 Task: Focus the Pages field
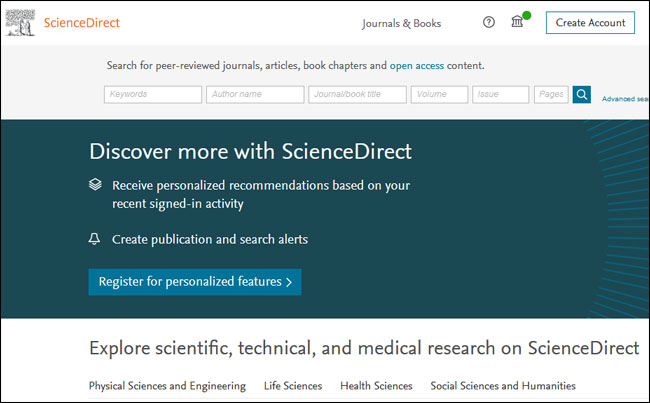point(551,95)
